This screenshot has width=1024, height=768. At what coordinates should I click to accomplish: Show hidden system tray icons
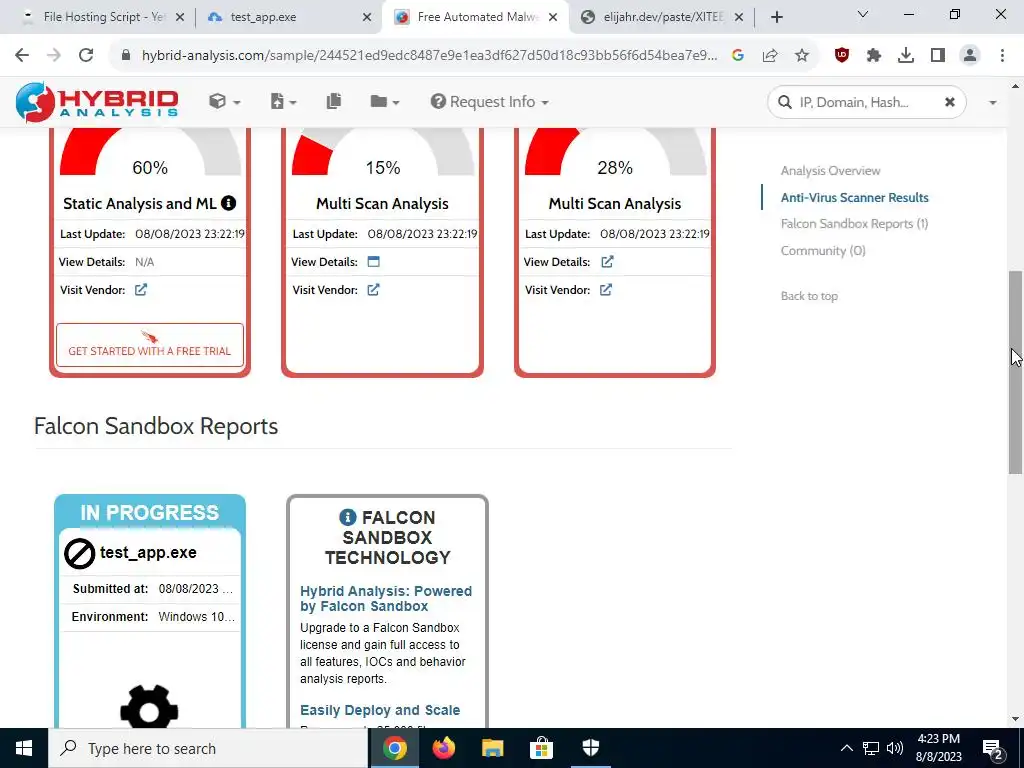[846, 748]
